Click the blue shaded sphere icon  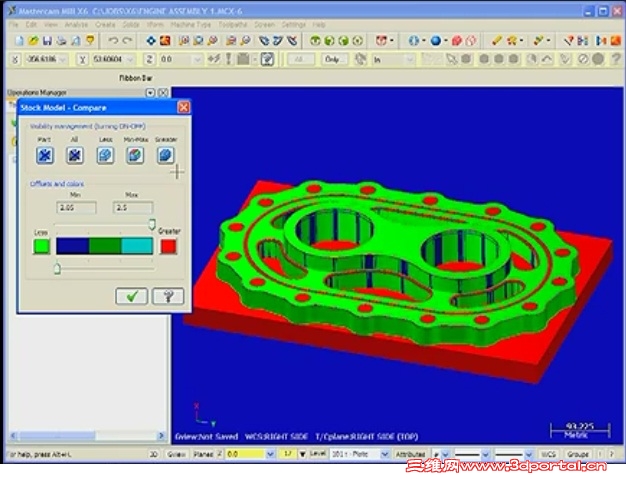tap(436, 40)
